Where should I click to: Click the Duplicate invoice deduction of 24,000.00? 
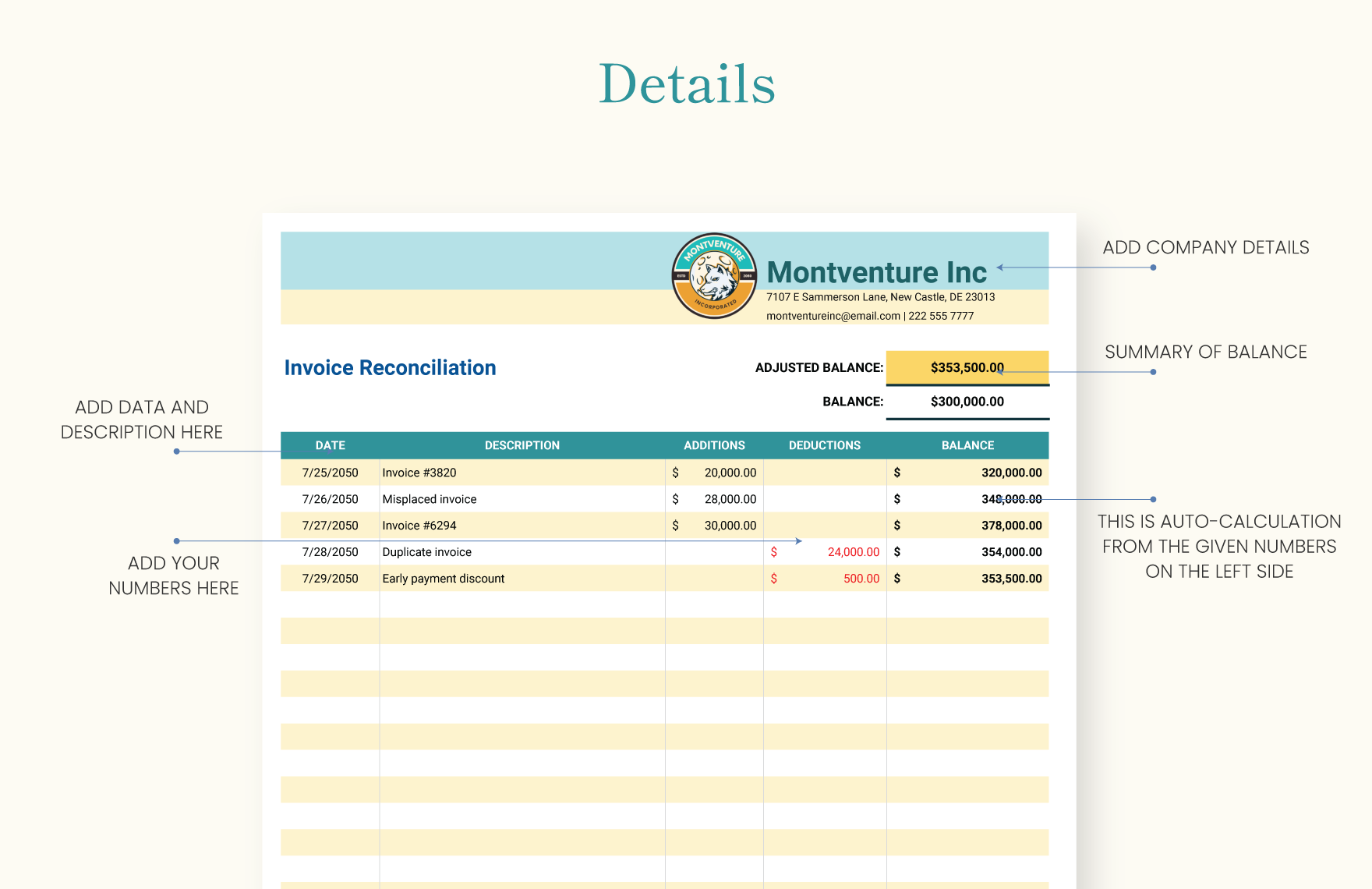(x=854, y=551)
